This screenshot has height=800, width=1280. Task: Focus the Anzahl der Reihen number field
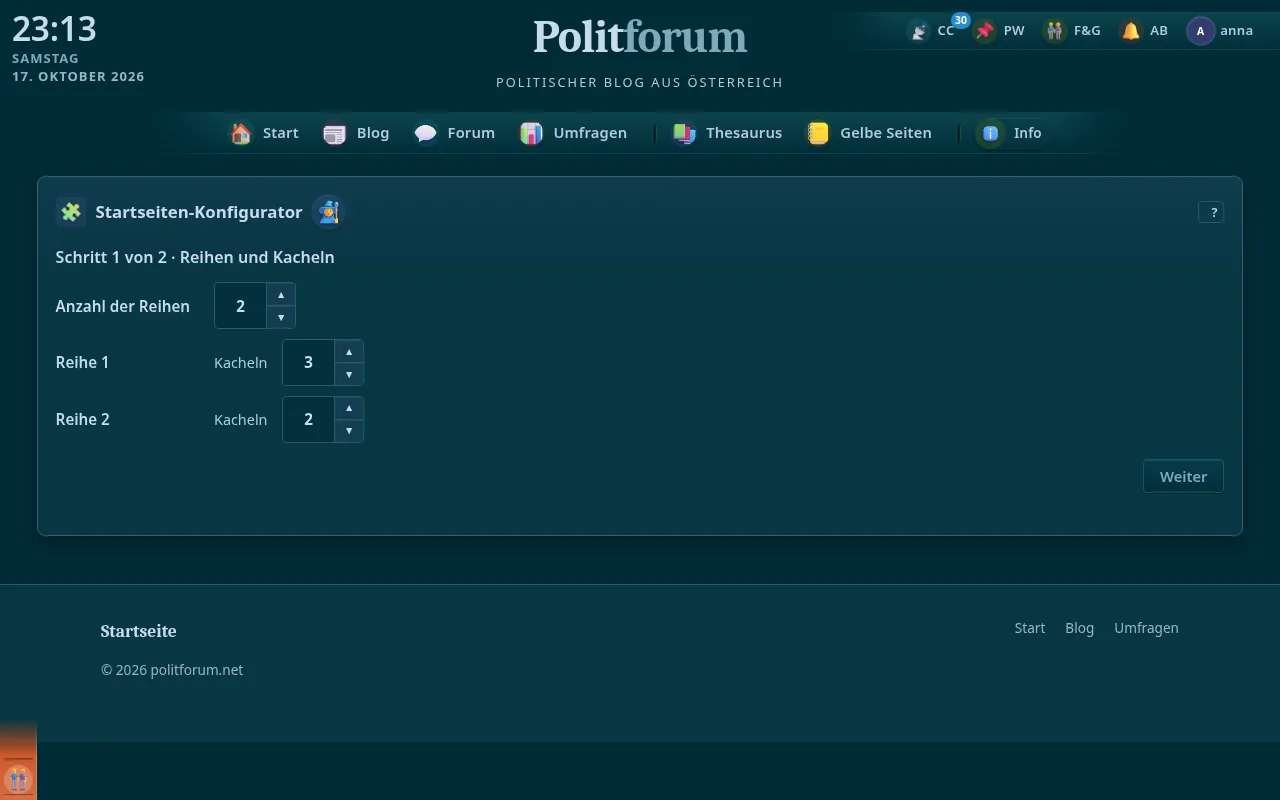[241, 306]
